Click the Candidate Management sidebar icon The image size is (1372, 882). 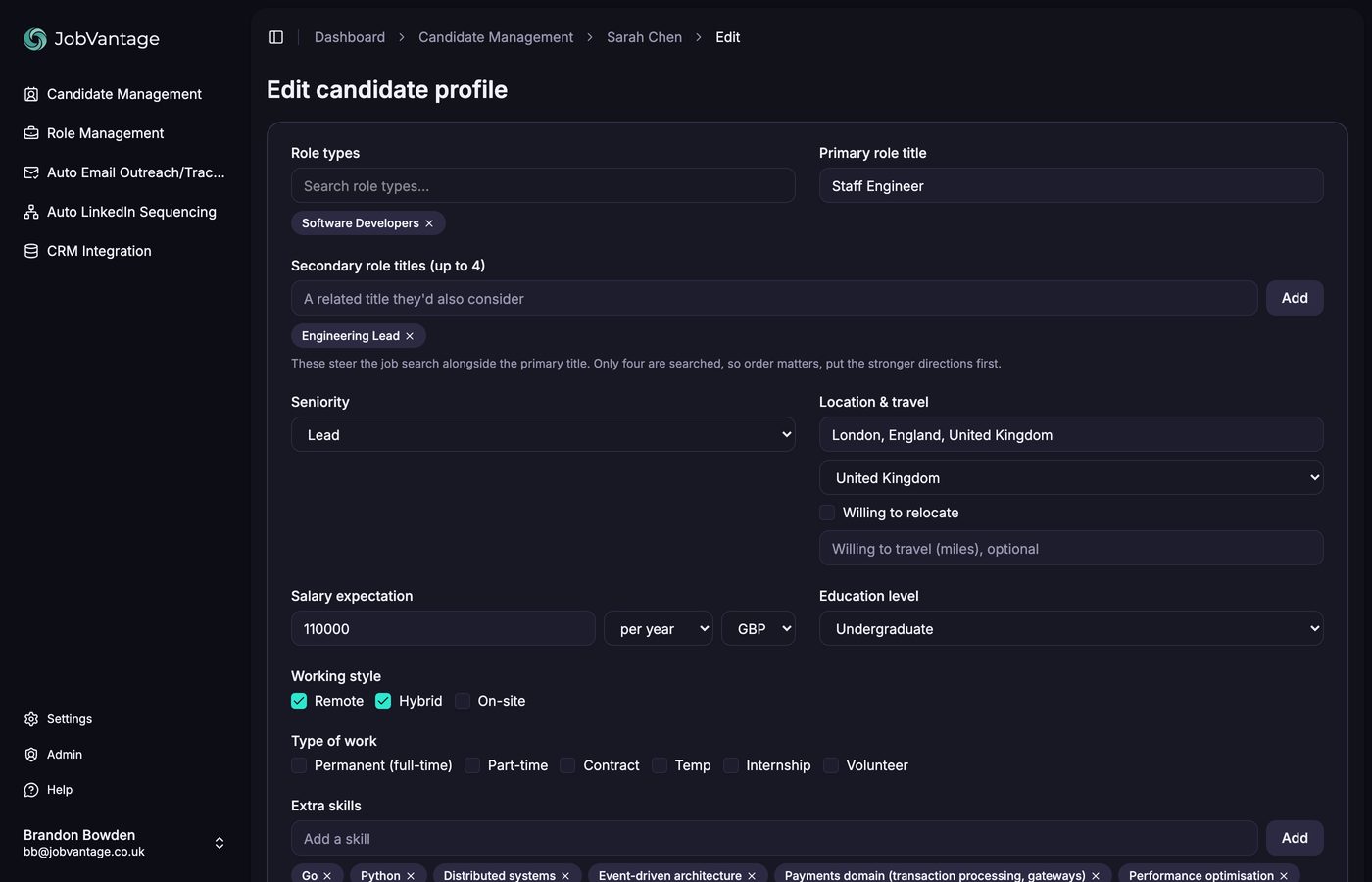pos(31,94)
